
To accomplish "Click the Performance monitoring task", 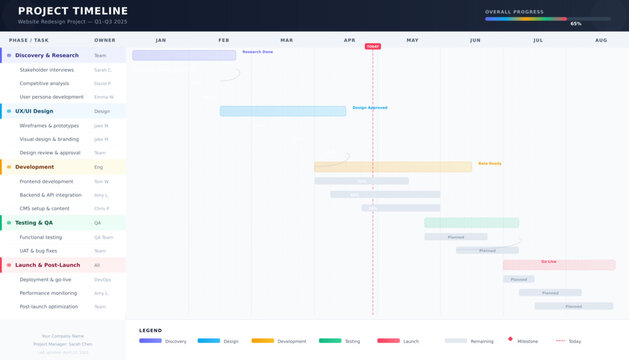I will pyautogui.click(x=48, y=293).
